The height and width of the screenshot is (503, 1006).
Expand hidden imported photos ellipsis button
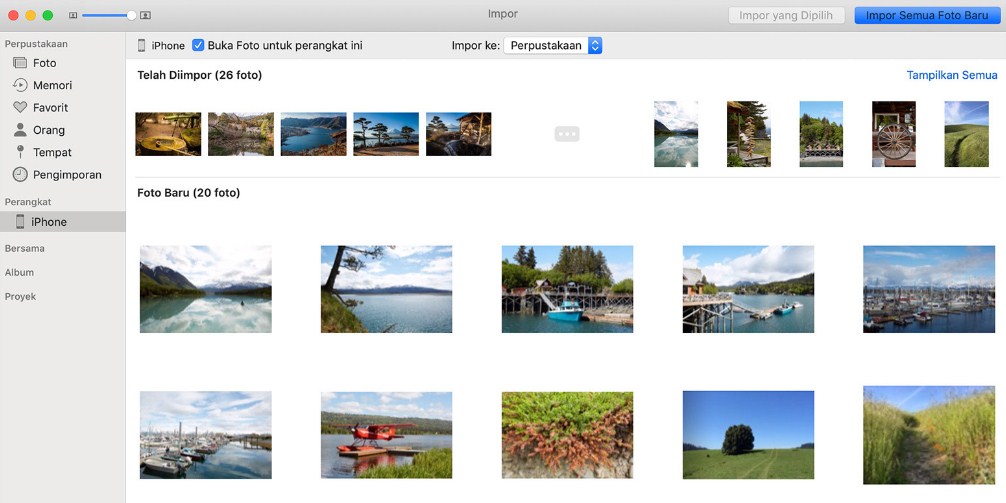(x=567, y=134)
